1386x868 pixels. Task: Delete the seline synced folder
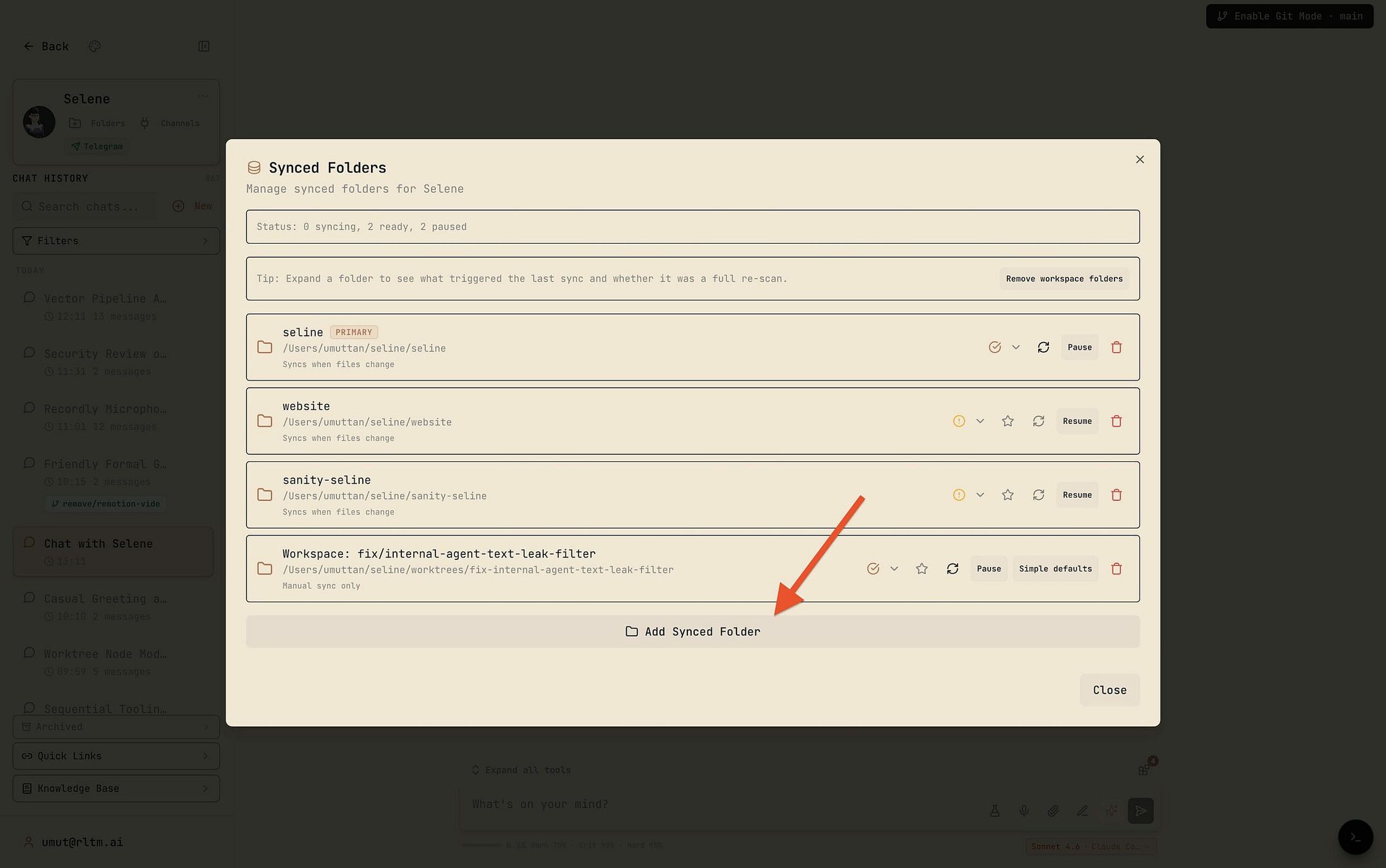[x=1116, y=347]
